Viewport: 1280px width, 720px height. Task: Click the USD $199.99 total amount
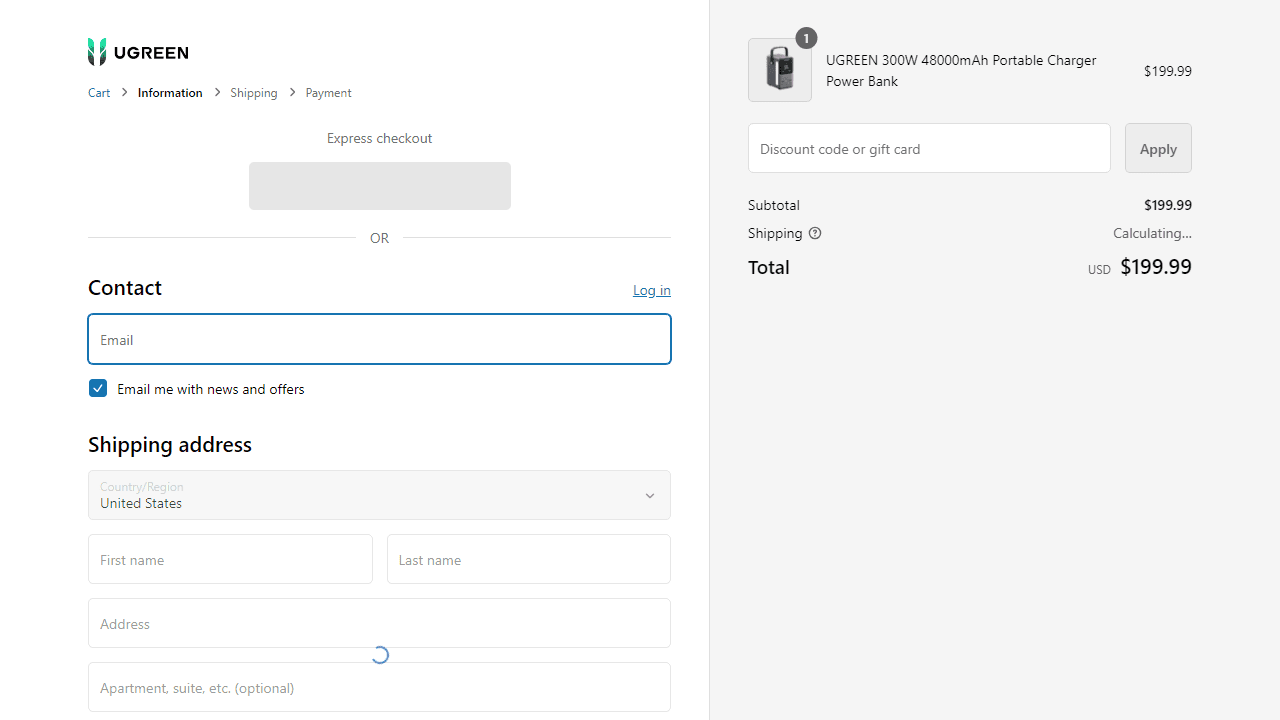[1140, 267]
